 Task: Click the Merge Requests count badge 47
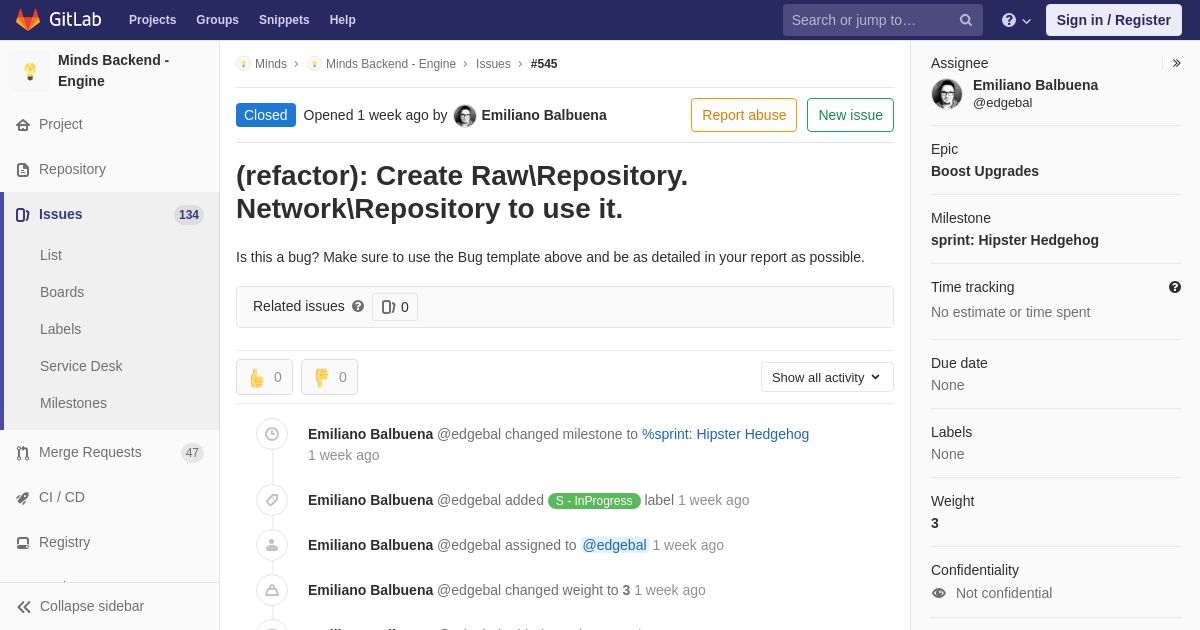(x=192, y=453)
